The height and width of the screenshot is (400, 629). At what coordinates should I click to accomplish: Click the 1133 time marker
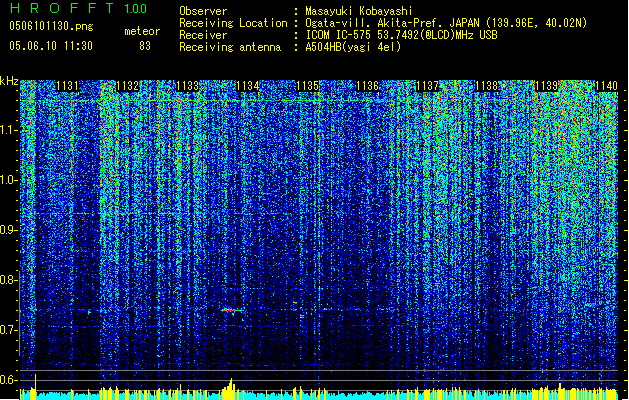coord(187,86)
